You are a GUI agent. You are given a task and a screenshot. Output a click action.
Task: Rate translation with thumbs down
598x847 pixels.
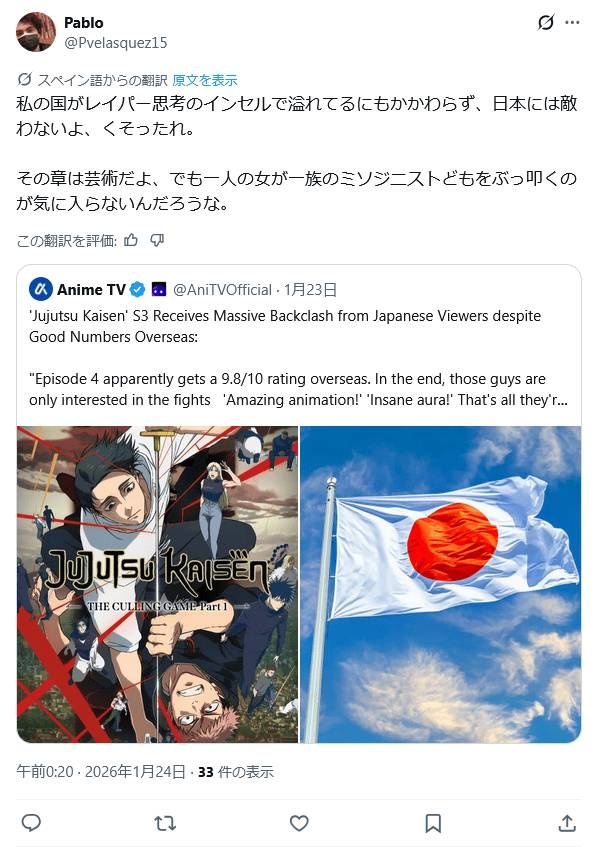pos(157,240)
